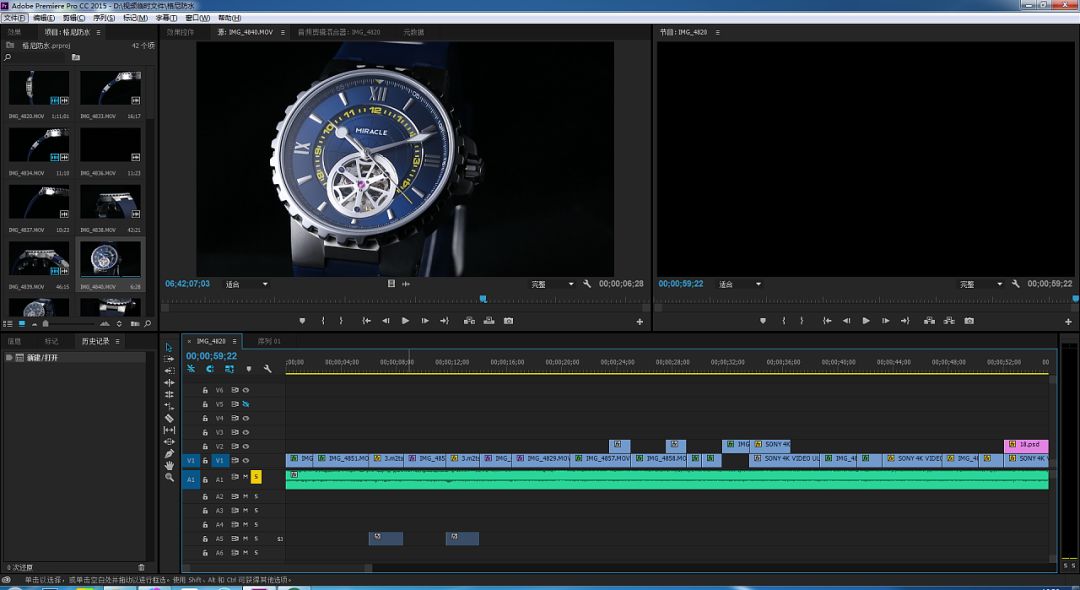Open timeline display settings wrench
The width and height of the screenshot is (1080, 590).
coord(267,369)
